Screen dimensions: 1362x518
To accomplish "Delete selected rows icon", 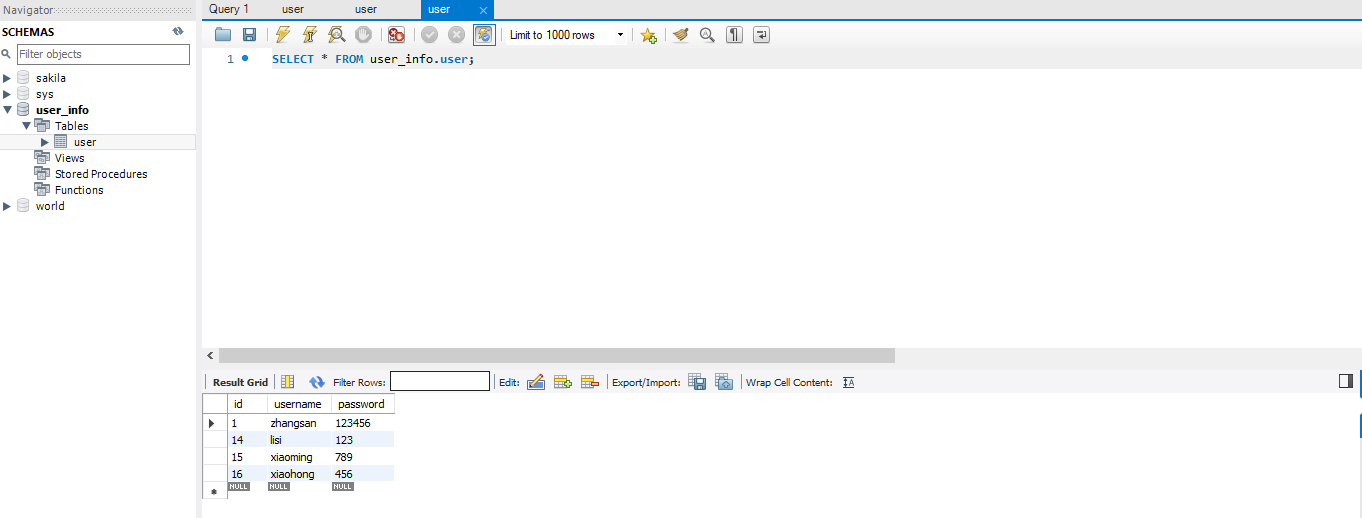I will 589,382.
